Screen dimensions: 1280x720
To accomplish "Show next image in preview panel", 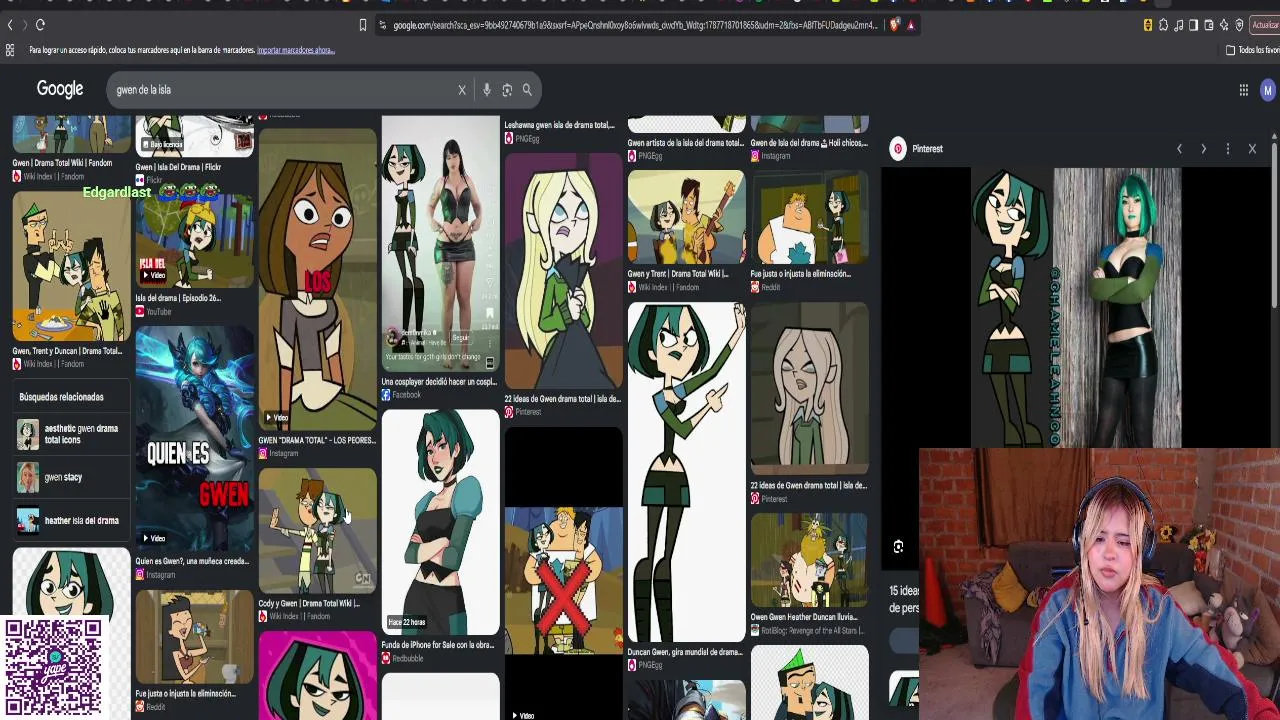I will coord(1203,149).
